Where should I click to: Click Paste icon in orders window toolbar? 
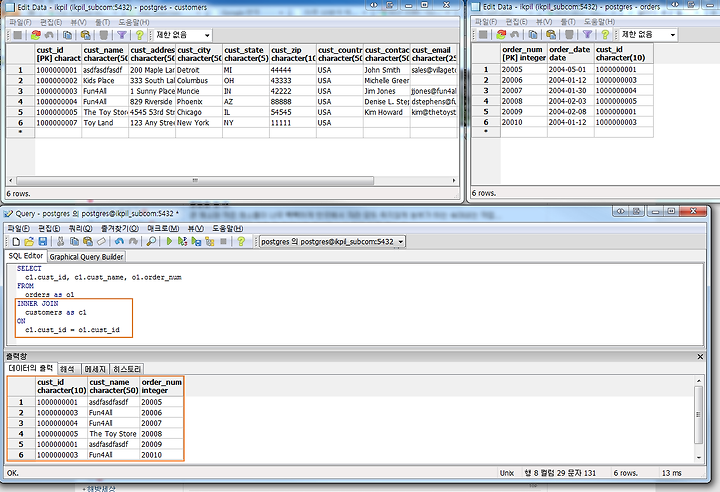pos(551,34)
